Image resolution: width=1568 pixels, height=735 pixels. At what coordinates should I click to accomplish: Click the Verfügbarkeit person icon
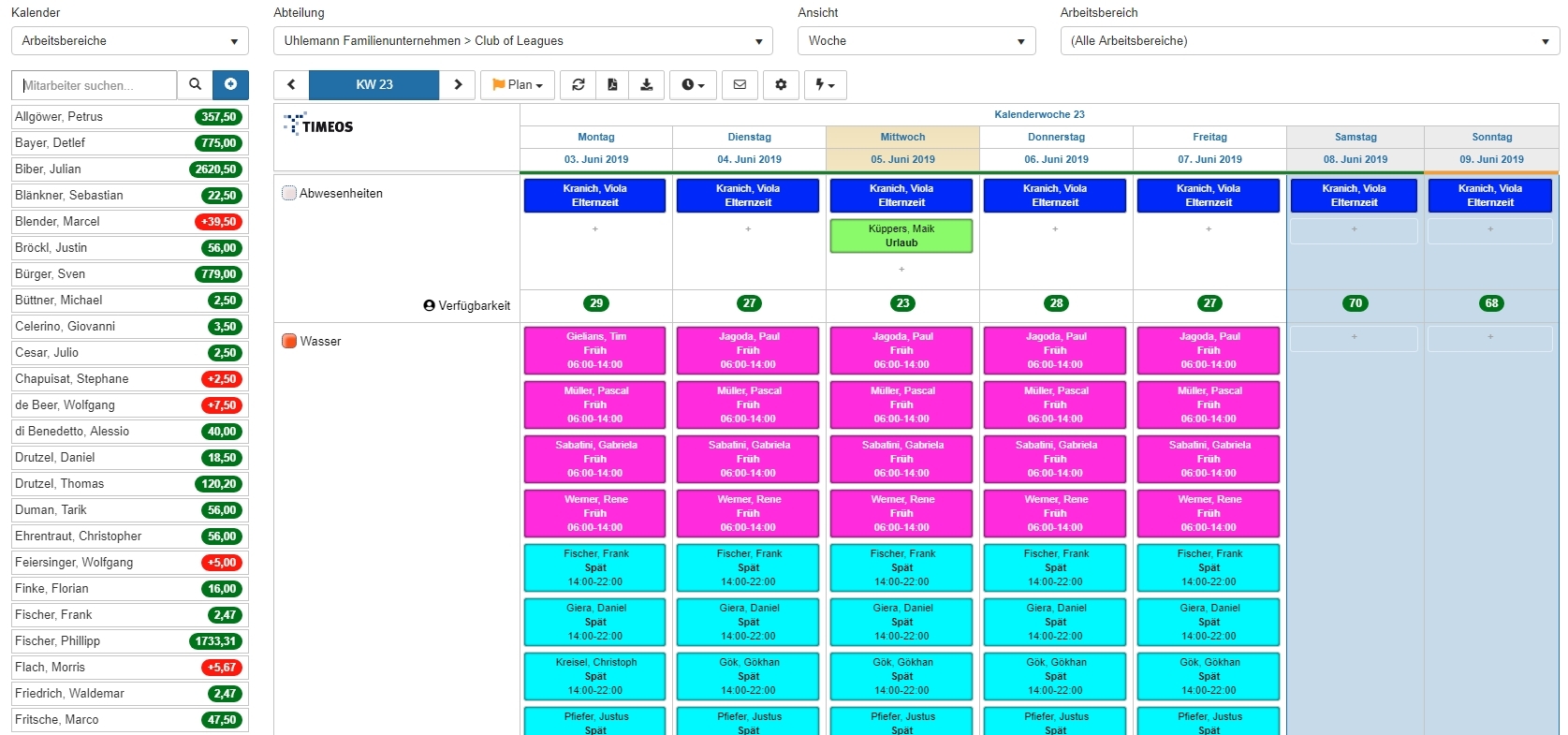(x=429, y=305)
